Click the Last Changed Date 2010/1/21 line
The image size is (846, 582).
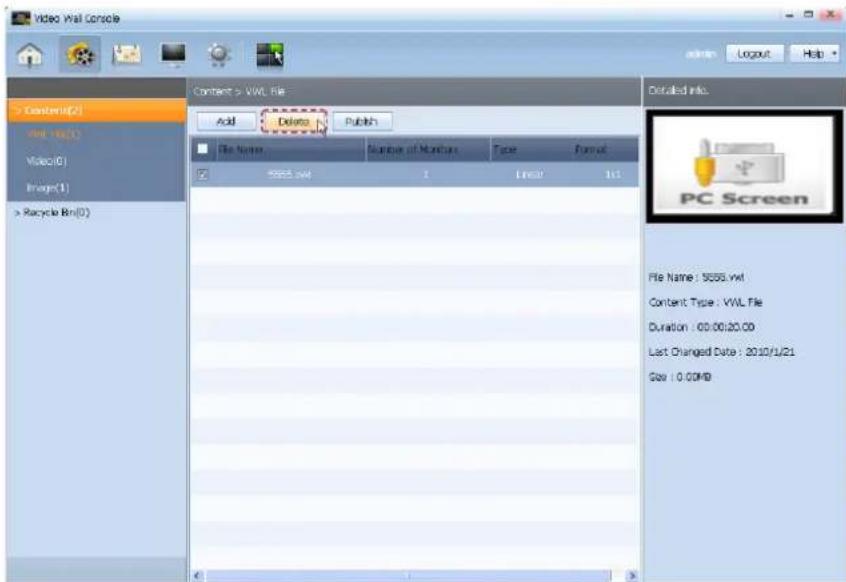tap(721, 352)
